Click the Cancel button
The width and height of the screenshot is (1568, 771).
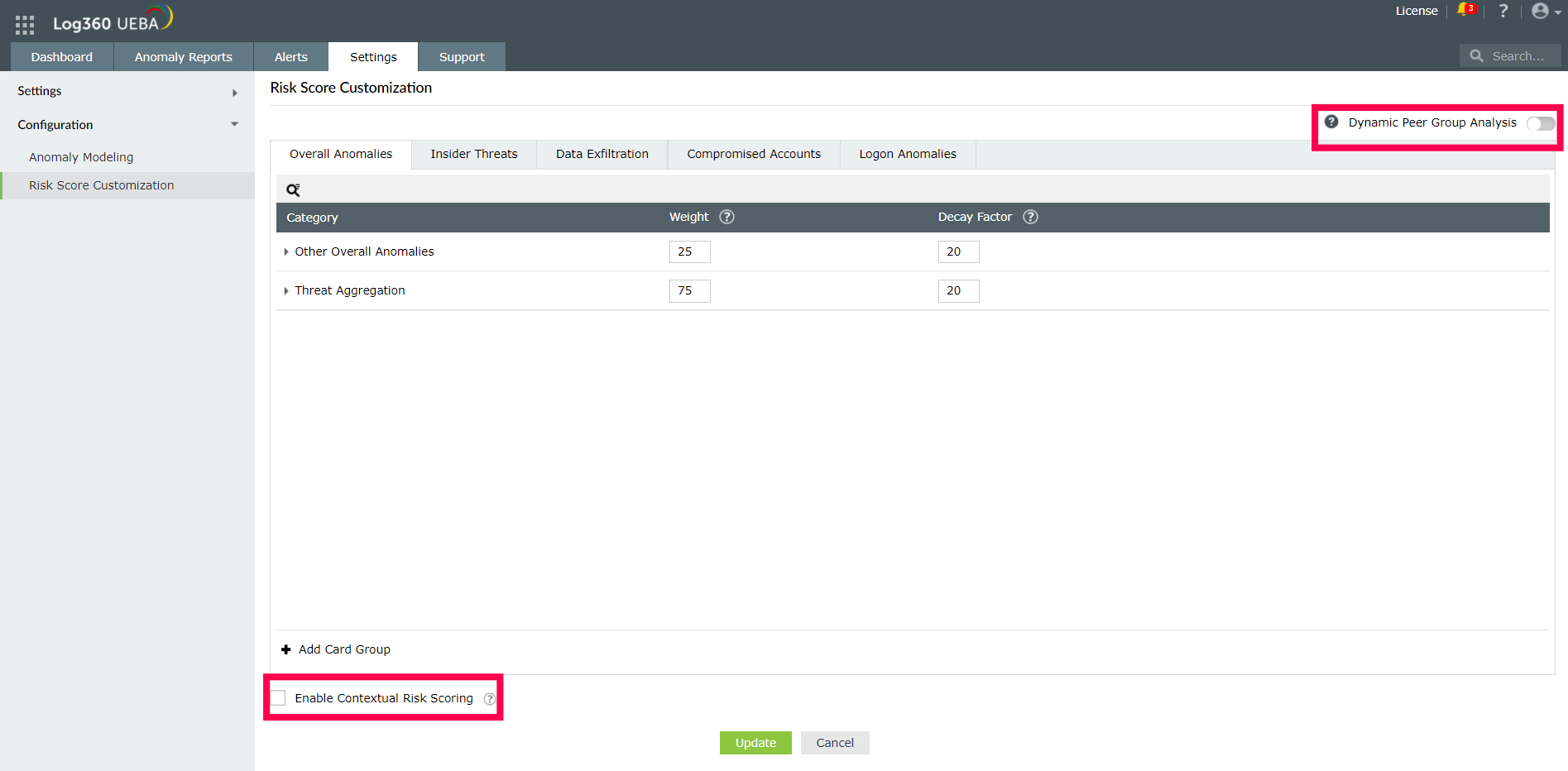835,743
